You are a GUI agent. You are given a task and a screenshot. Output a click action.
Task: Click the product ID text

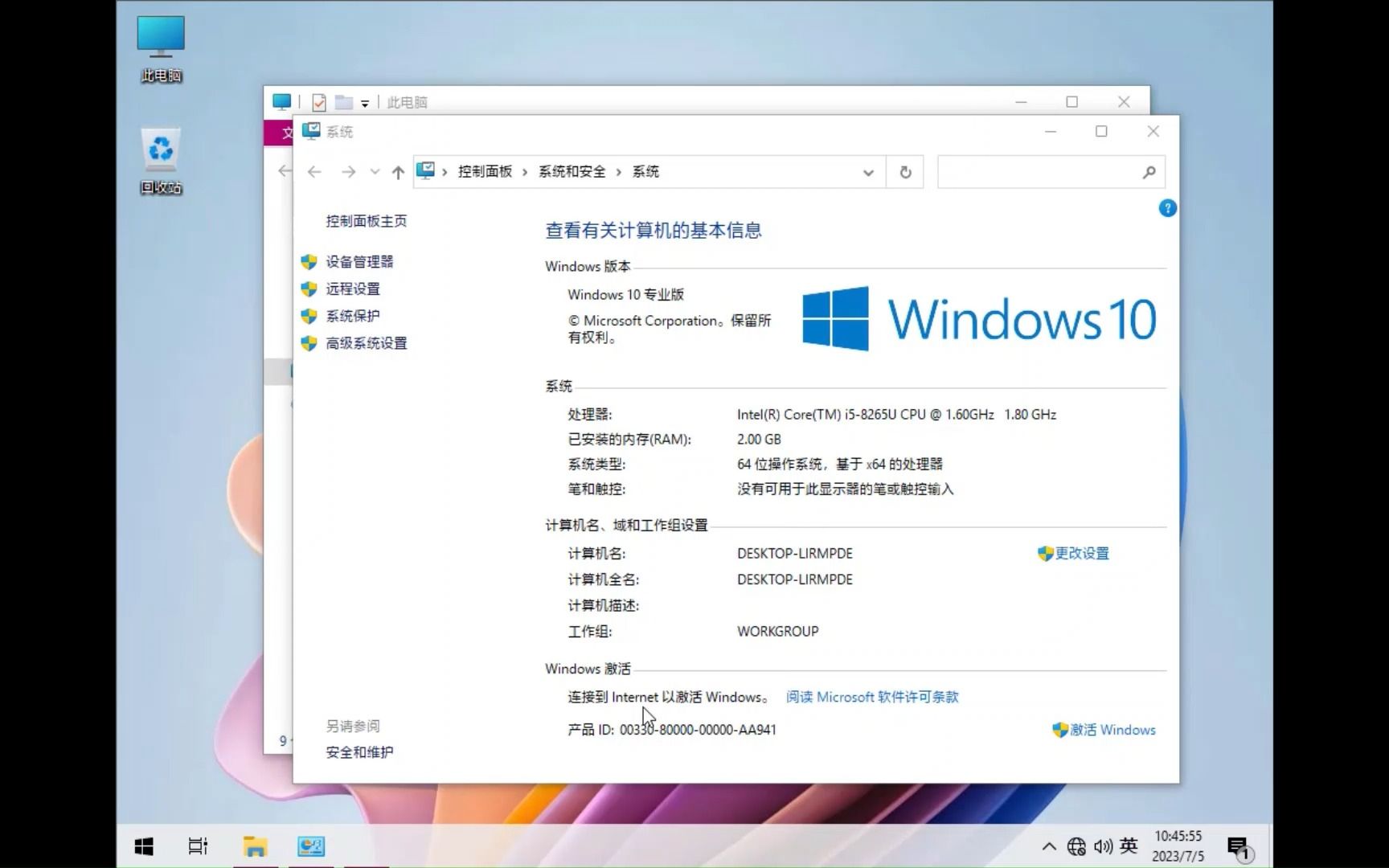(x=672, y=730)
